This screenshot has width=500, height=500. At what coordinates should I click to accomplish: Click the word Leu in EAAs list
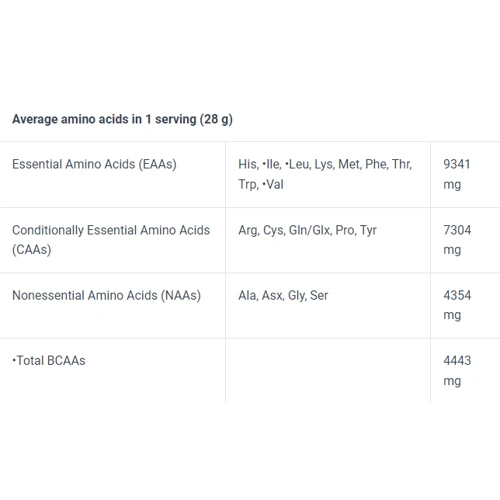[x=300, y=164]
